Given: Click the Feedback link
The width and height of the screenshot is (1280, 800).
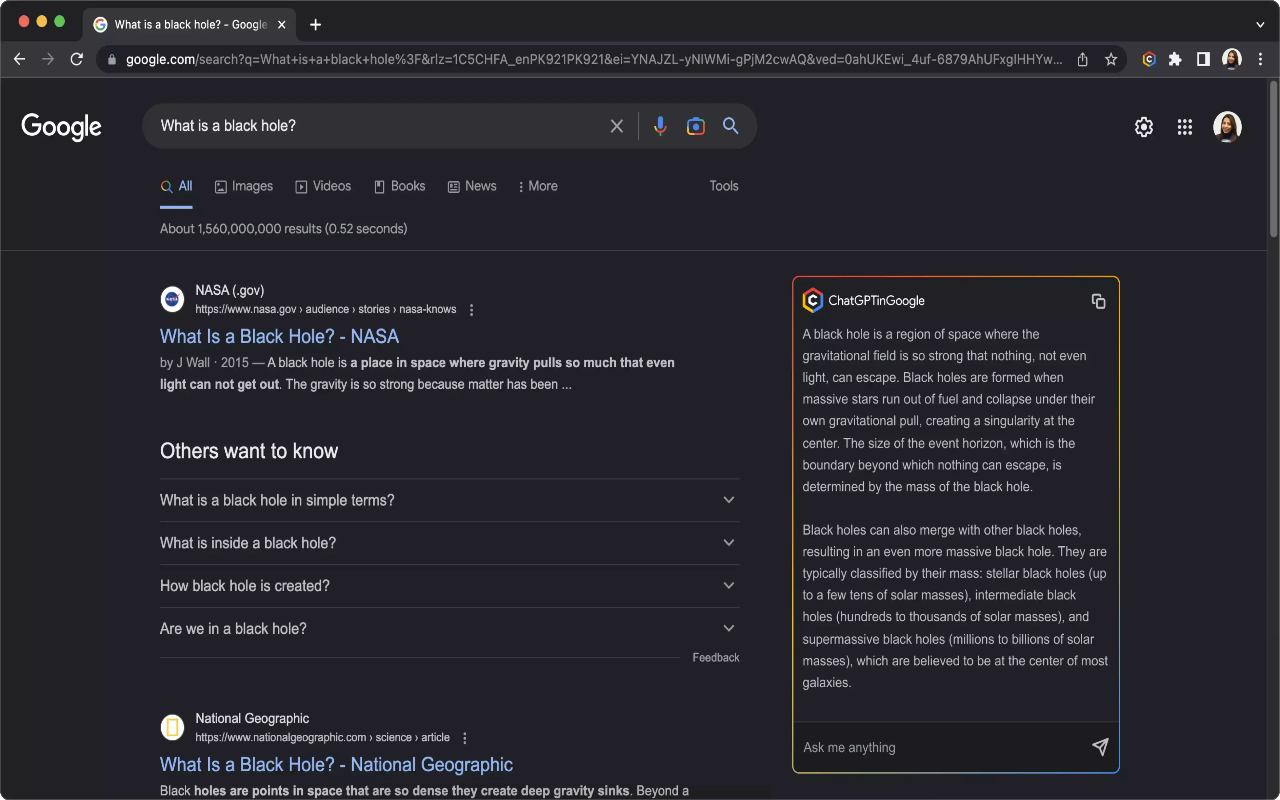Looking at the screenshot, I should 716,658.
